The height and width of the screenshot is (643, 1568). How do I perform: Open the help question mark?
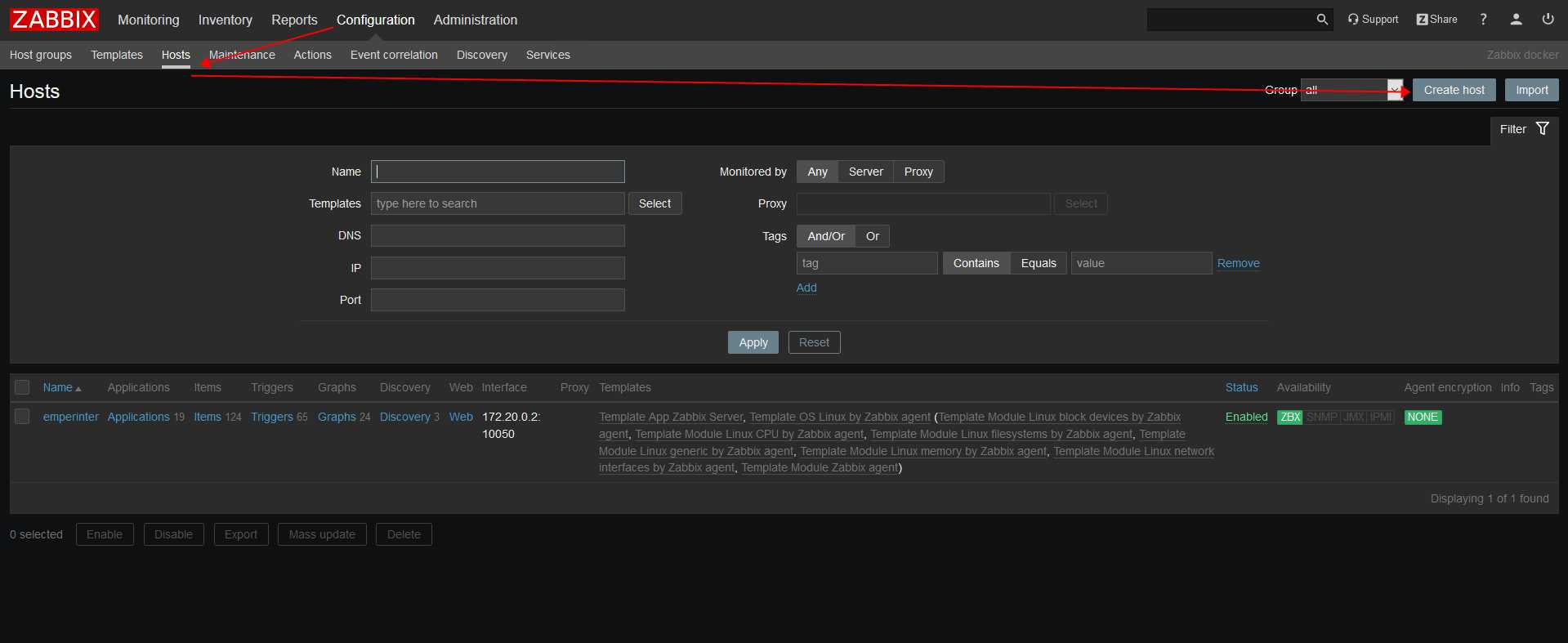(1483, 20)
